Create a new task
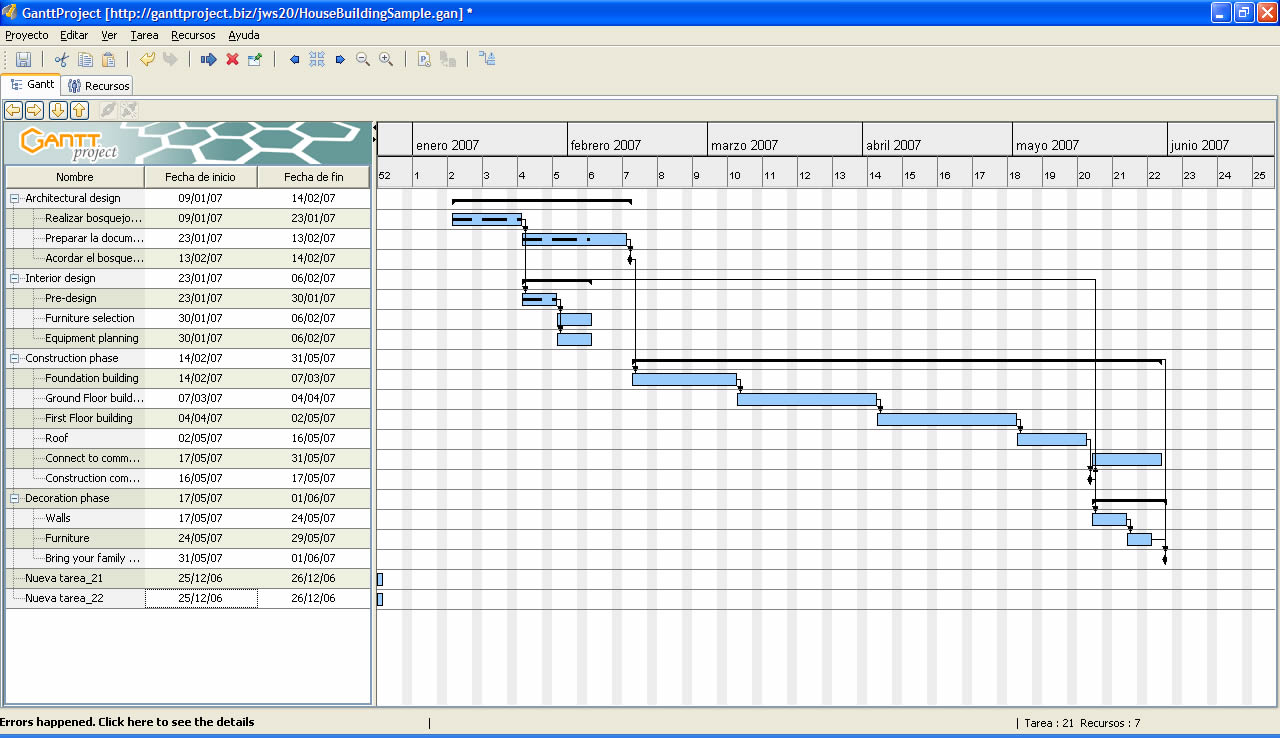Viewport: 1280px width, 738px height. tap(210, 59)
